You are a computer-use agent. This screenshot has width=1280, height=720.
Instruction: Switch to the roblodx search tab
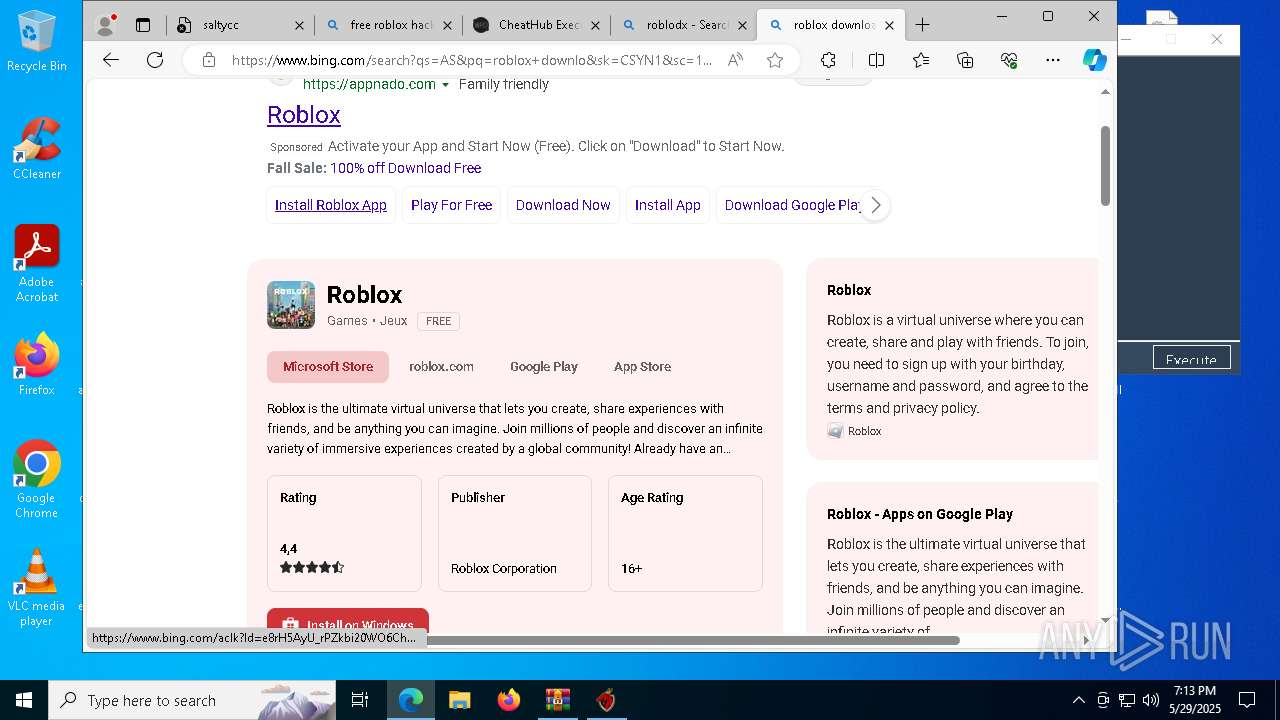[x=684, y=25]
